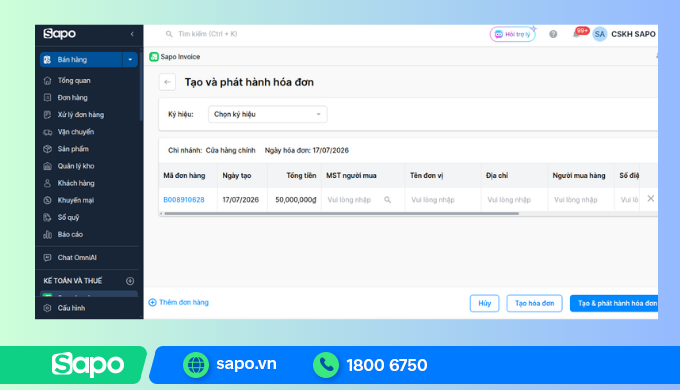Click Thêm đơn hàng link
This screenshot has height=390, width=680.
[179, 302]
